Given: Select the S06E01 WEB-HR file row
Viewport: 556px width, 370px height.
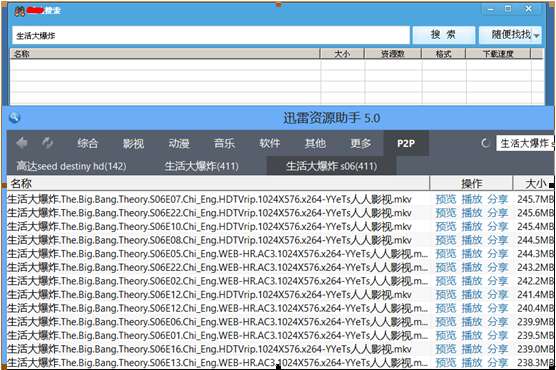Looking at the screenshot, I should point(280,335).
